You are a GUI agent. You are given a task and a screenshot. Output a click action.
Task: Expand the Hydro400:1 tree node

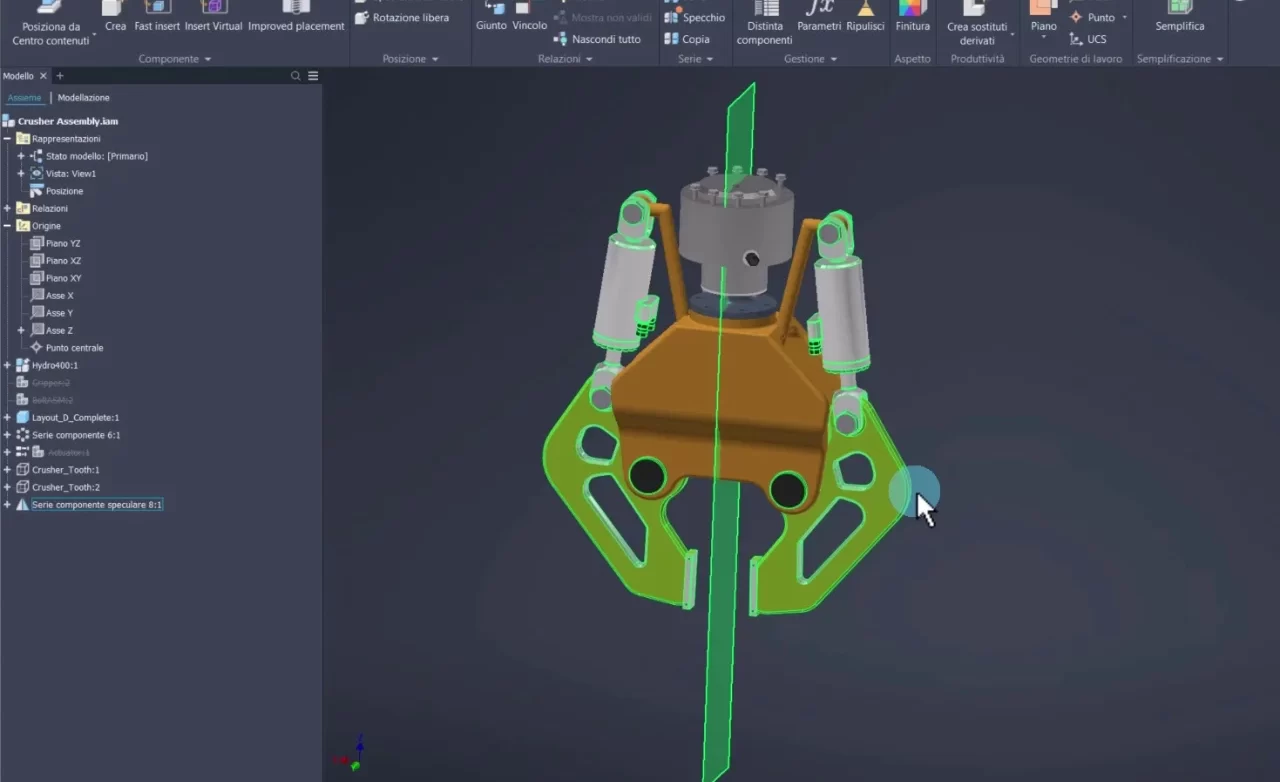click(x=7, y=364)
